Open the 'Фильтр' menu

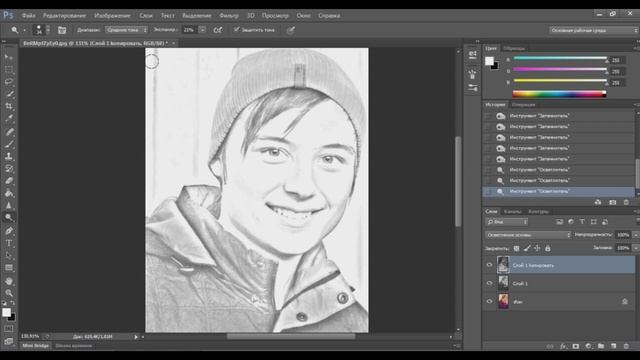pyautogui.click(x=229, y=16)
